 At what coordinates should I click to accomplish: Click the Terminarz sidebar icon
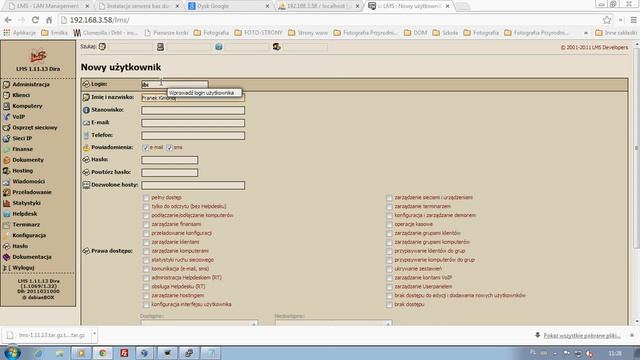coord(7,225)
